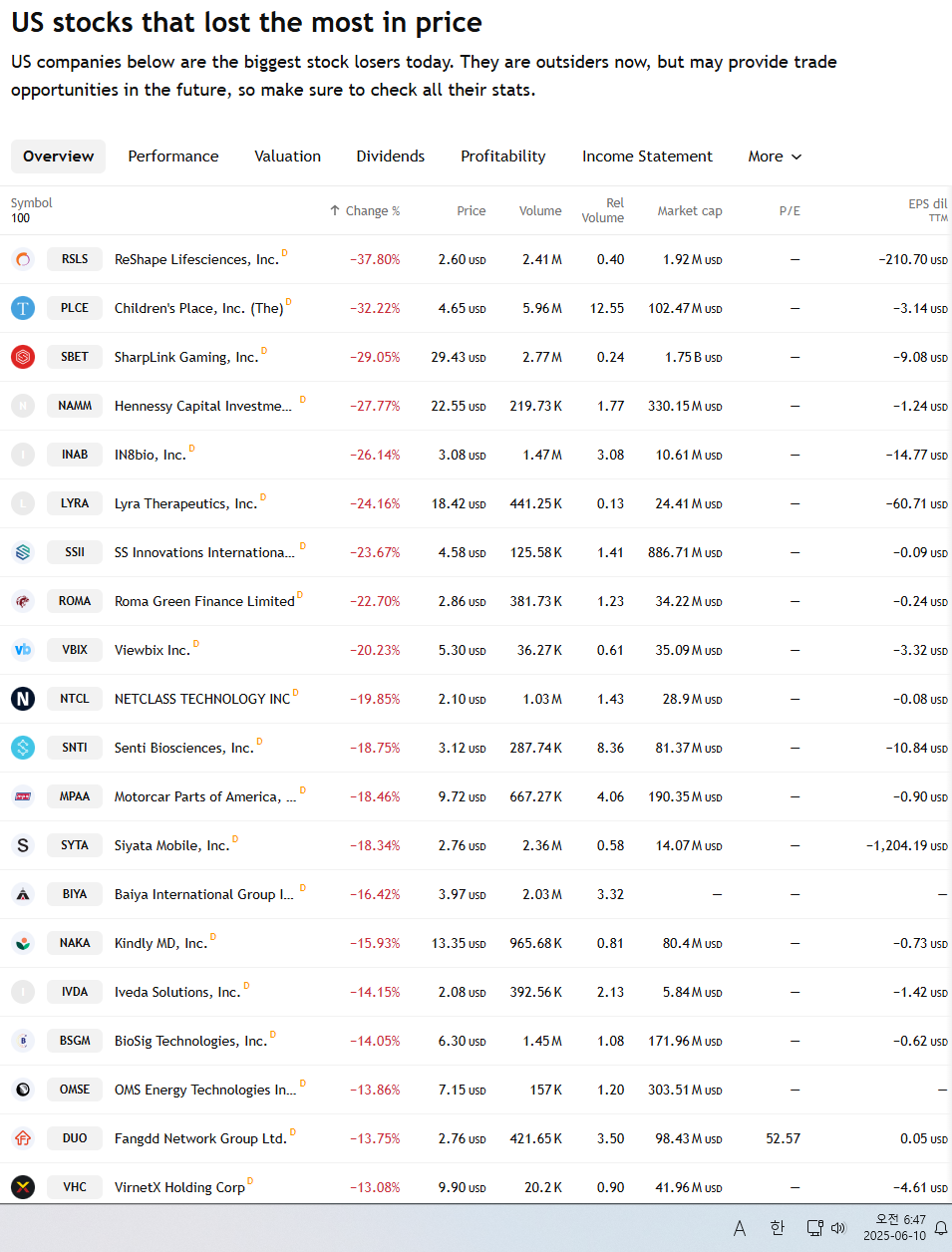Open the Income Statement tab
The width and height of the screenshot is (952, 1252).
pos(648,156)
